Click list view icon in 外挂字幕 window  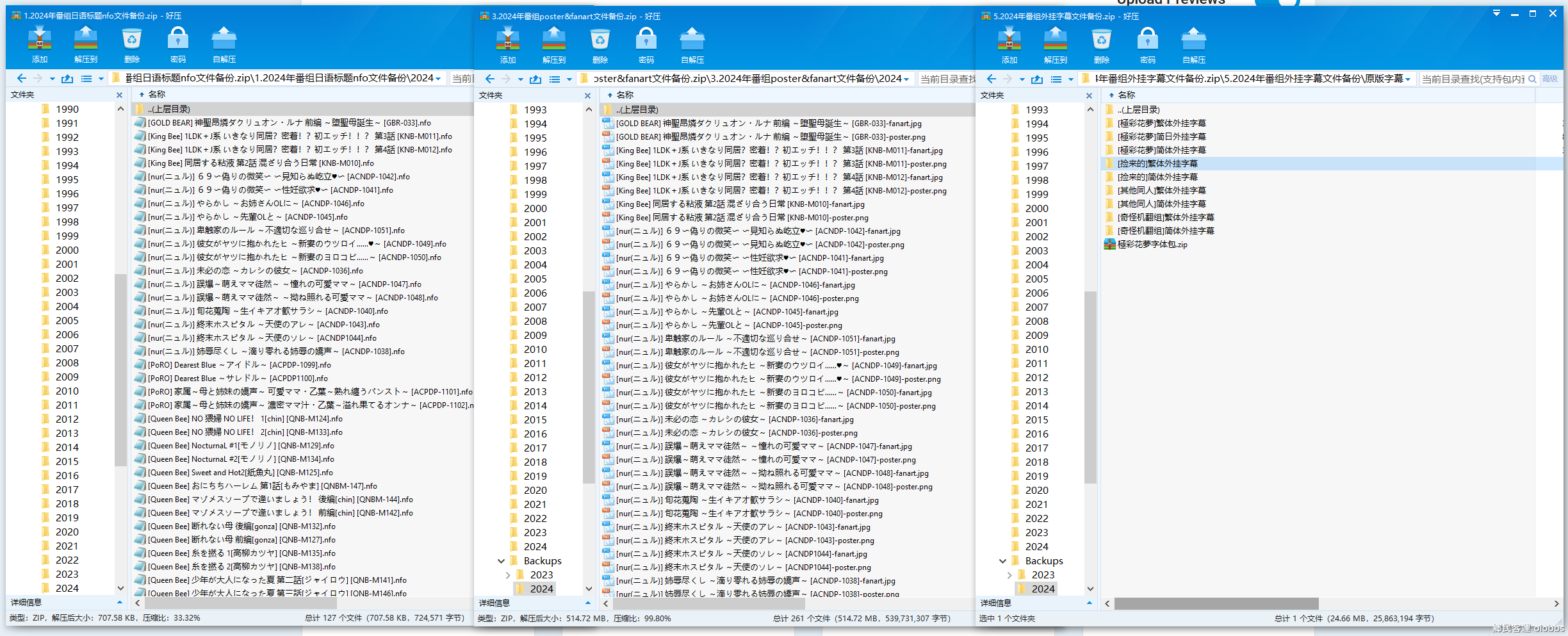pos(1056,79)
